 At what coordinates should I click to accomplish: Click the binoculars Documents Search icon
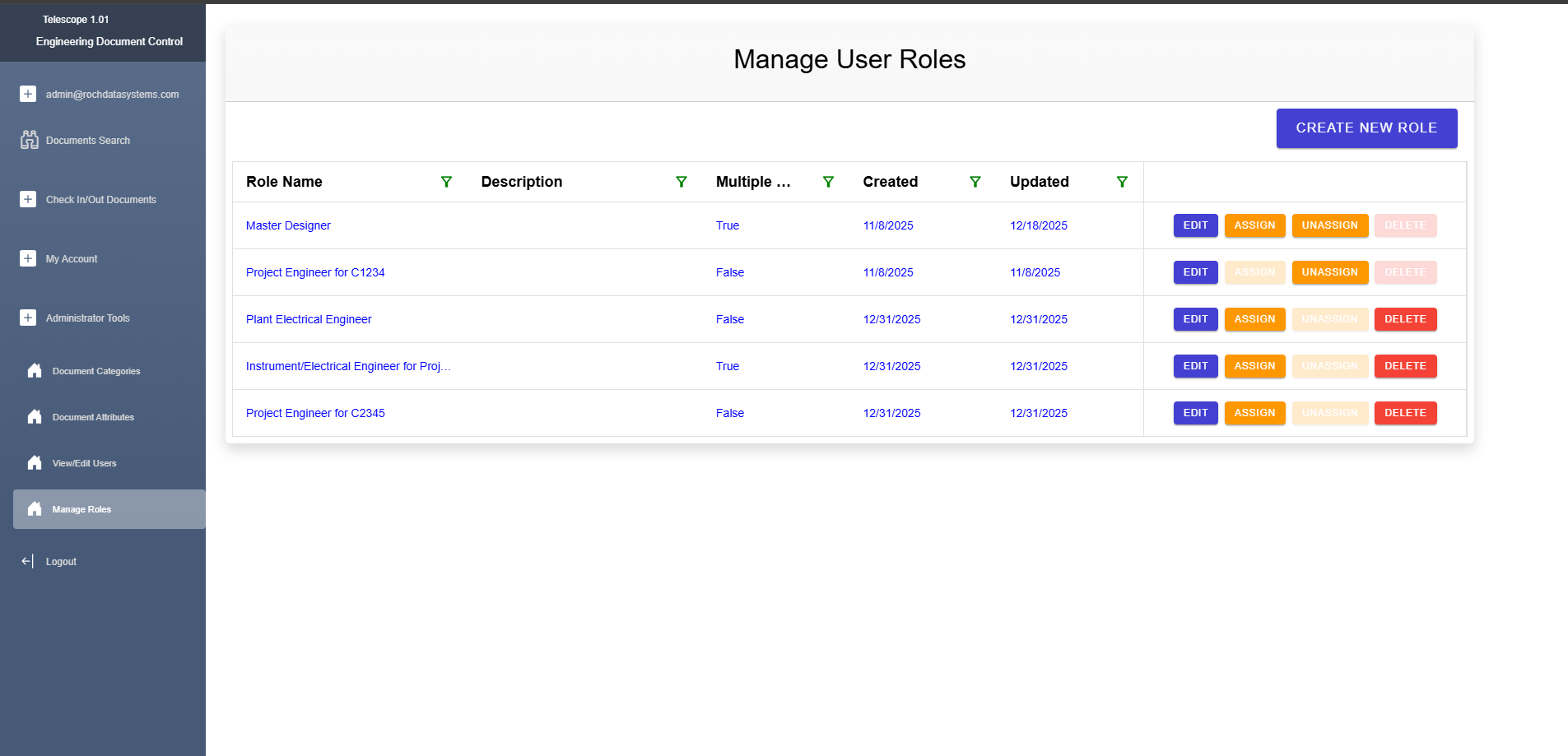(29, 140)
